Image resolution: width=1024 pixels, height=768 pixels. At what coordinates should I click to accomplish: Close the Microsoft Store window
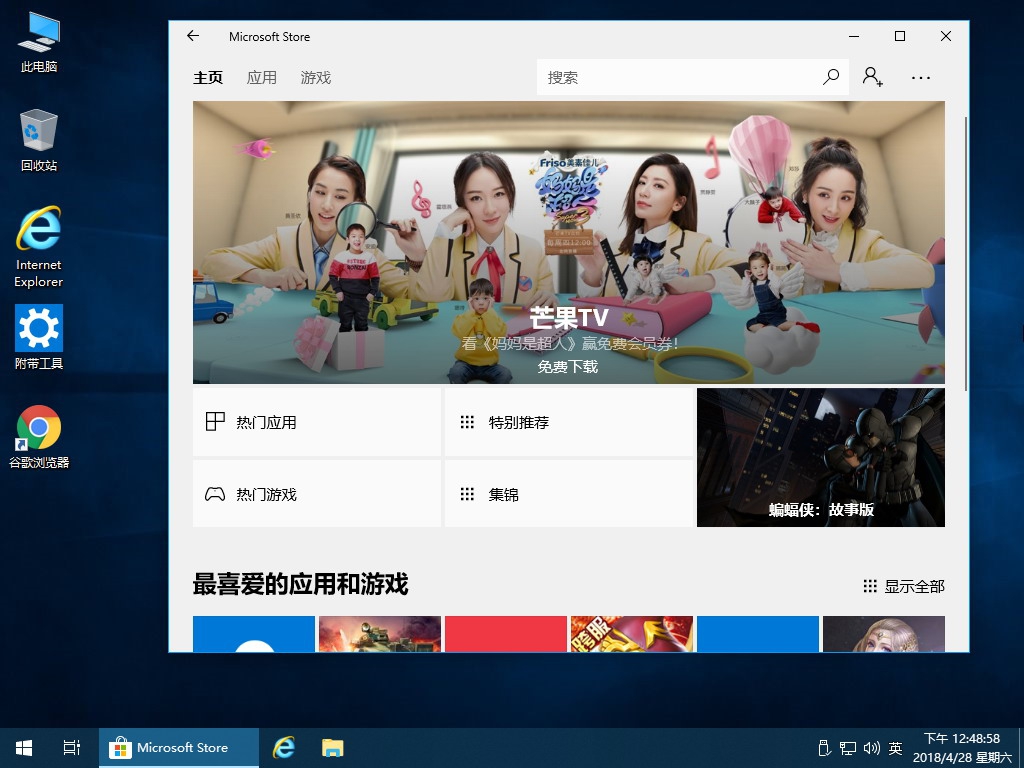pos(946,36)
